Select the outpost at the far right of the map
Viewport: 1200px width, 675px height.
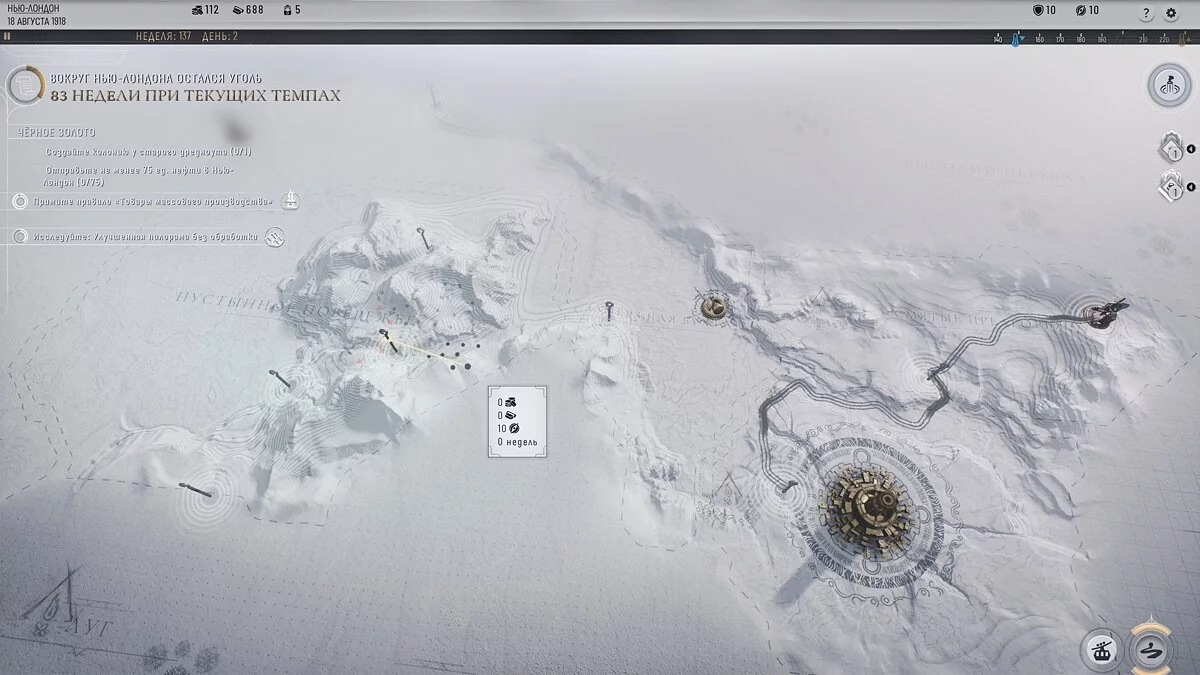pos(1106,313)
